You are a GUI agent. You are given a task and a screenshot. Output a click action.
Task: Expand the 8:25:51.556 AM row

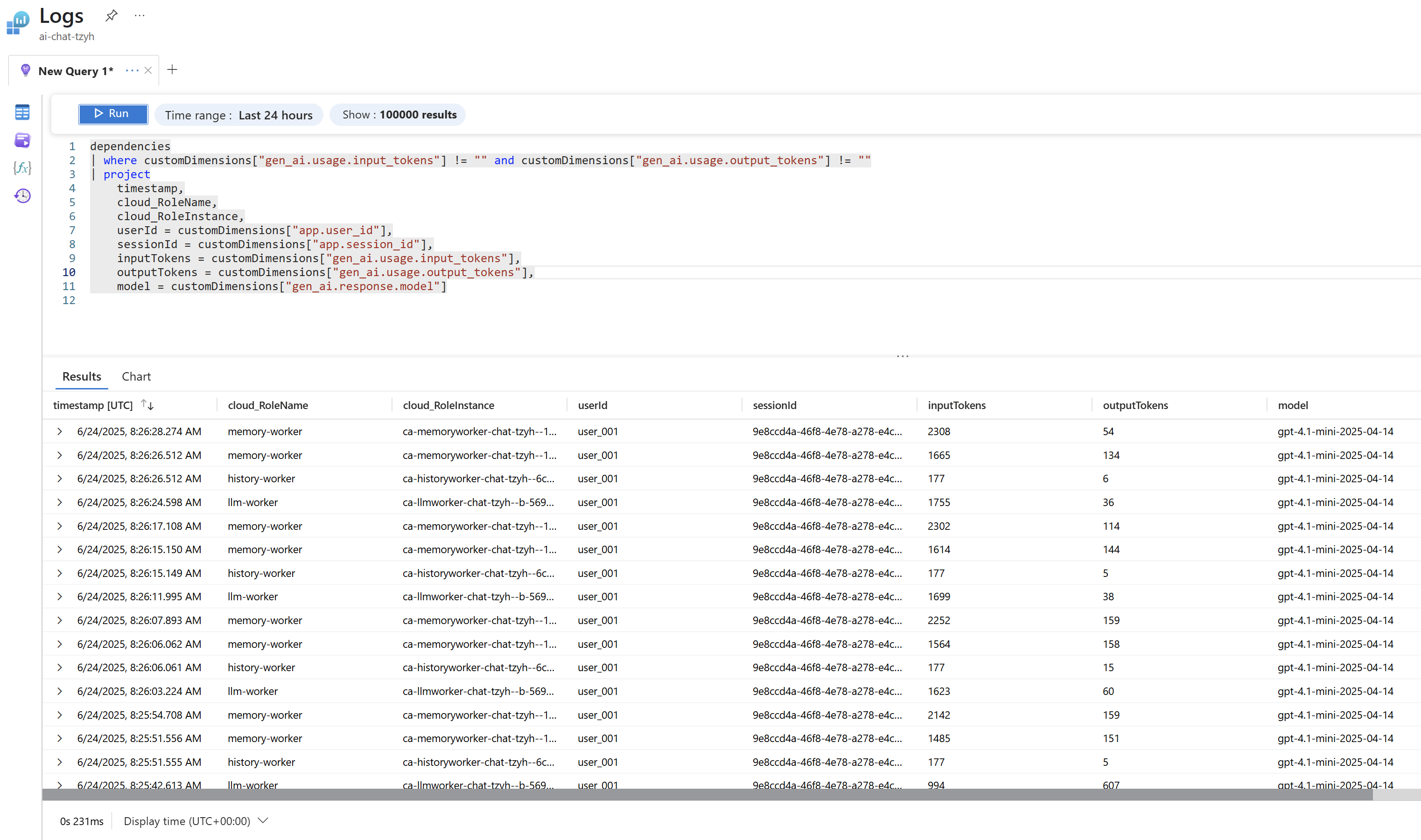(x=59, y=738)
